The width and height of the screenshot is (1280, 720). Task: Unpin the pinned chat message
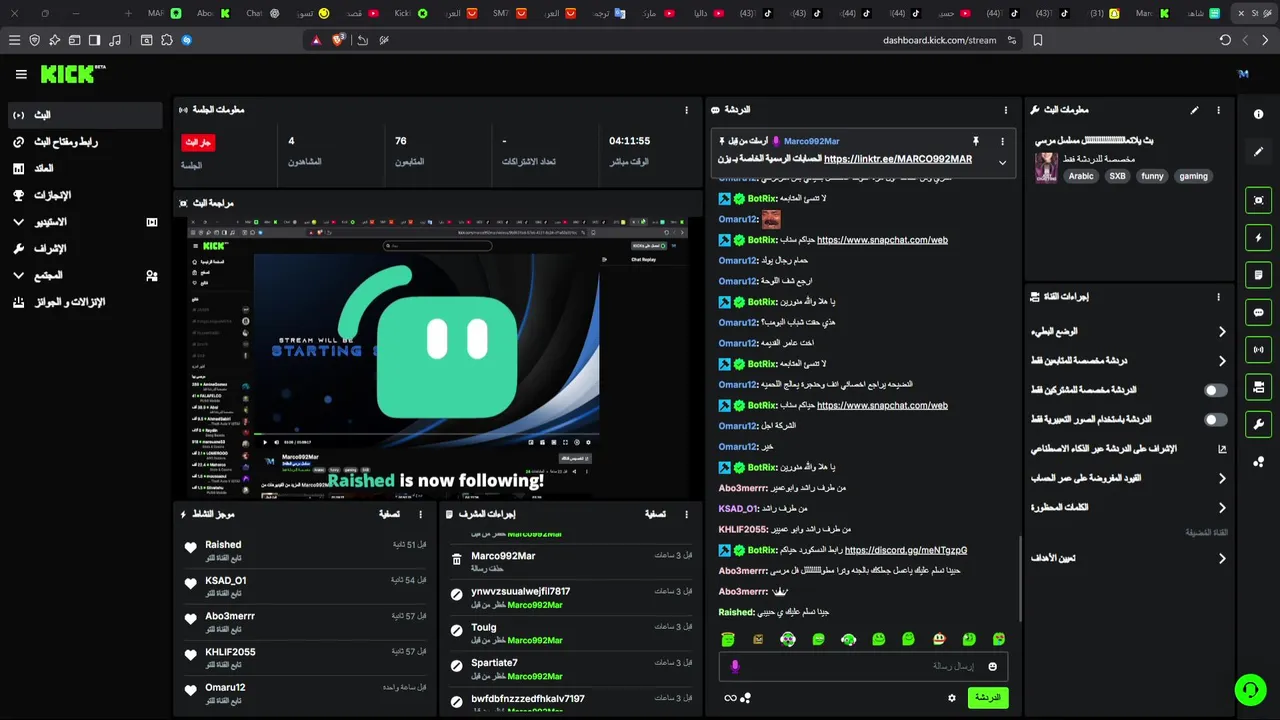(x=976, y=141)
